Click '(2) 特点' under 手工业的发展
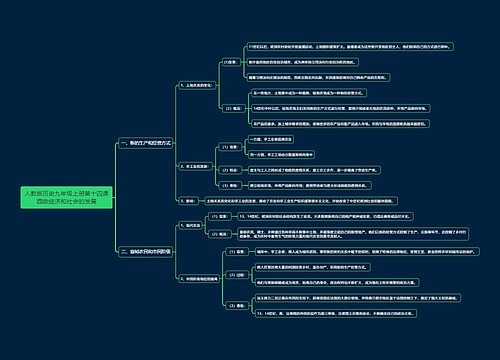Image resolution: width=500 pixels, height=360 pixels. tap(230, 170)
